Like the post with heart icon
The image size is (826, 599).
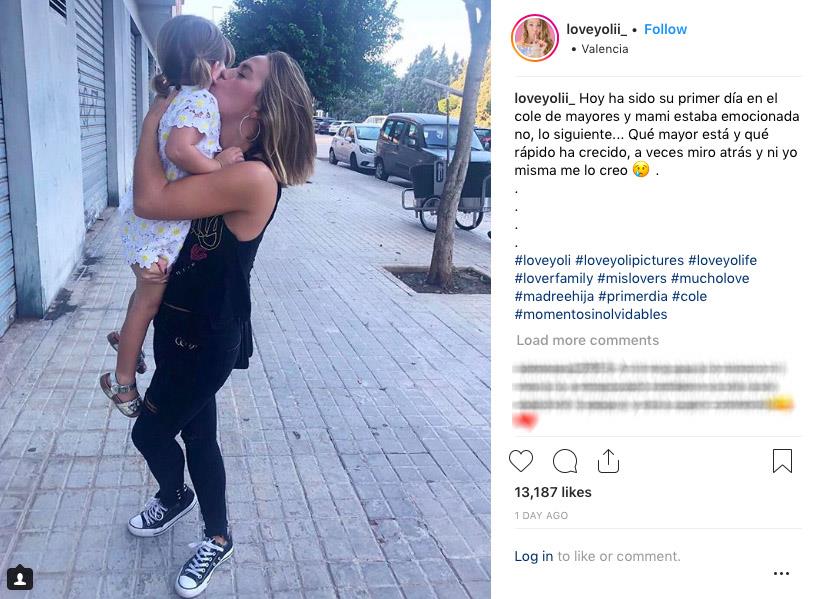point(521,461)
